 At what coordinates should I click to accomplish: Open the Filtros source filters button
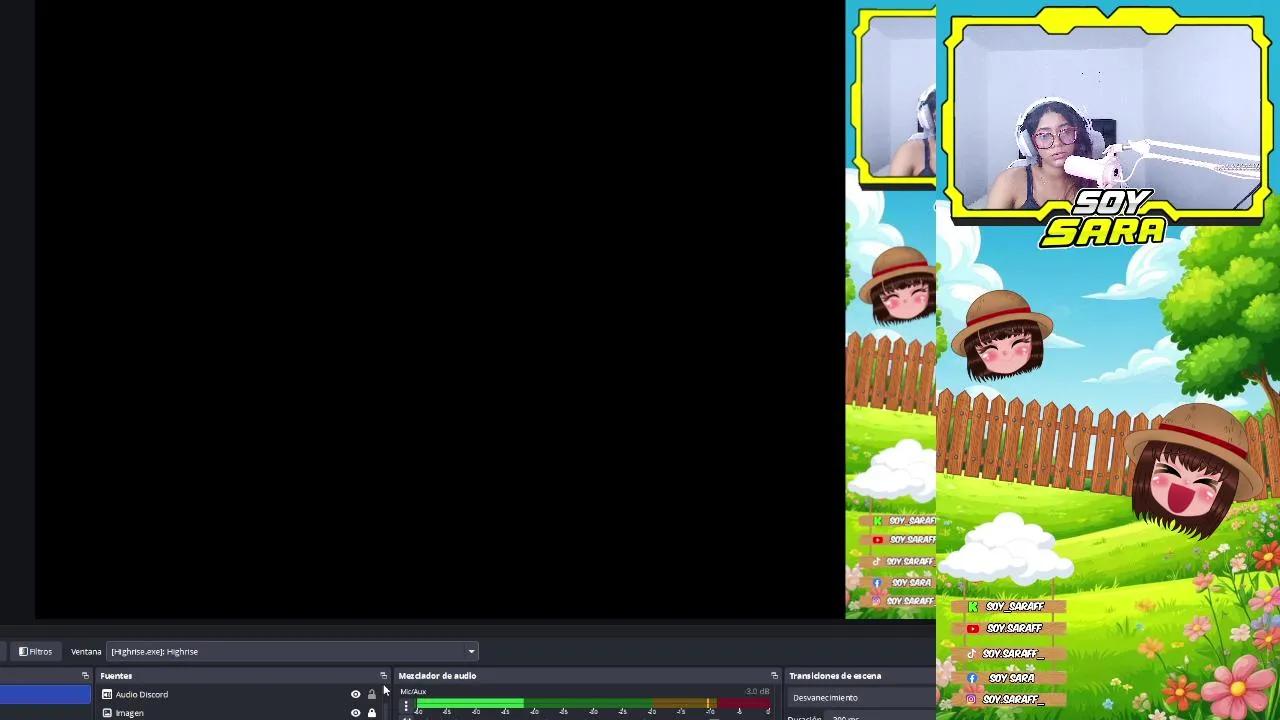coord(35,651)
